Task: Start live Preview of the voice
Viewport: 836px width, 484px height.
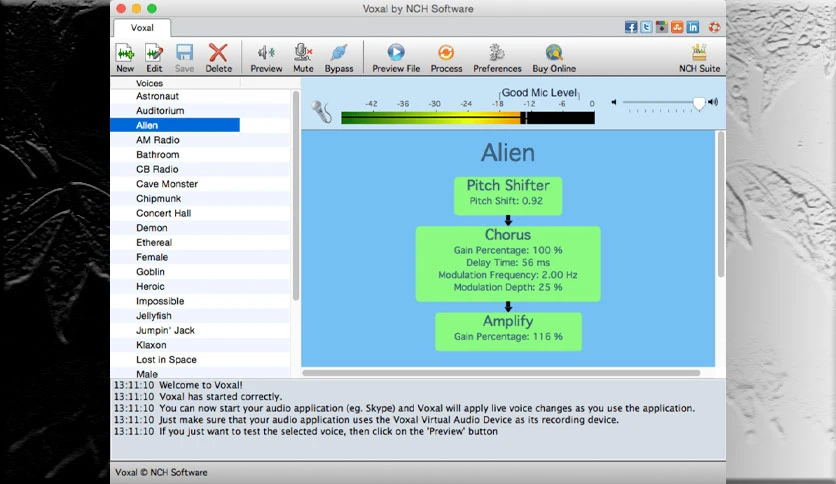Action: pyautogui.click(x=266, y=58)
